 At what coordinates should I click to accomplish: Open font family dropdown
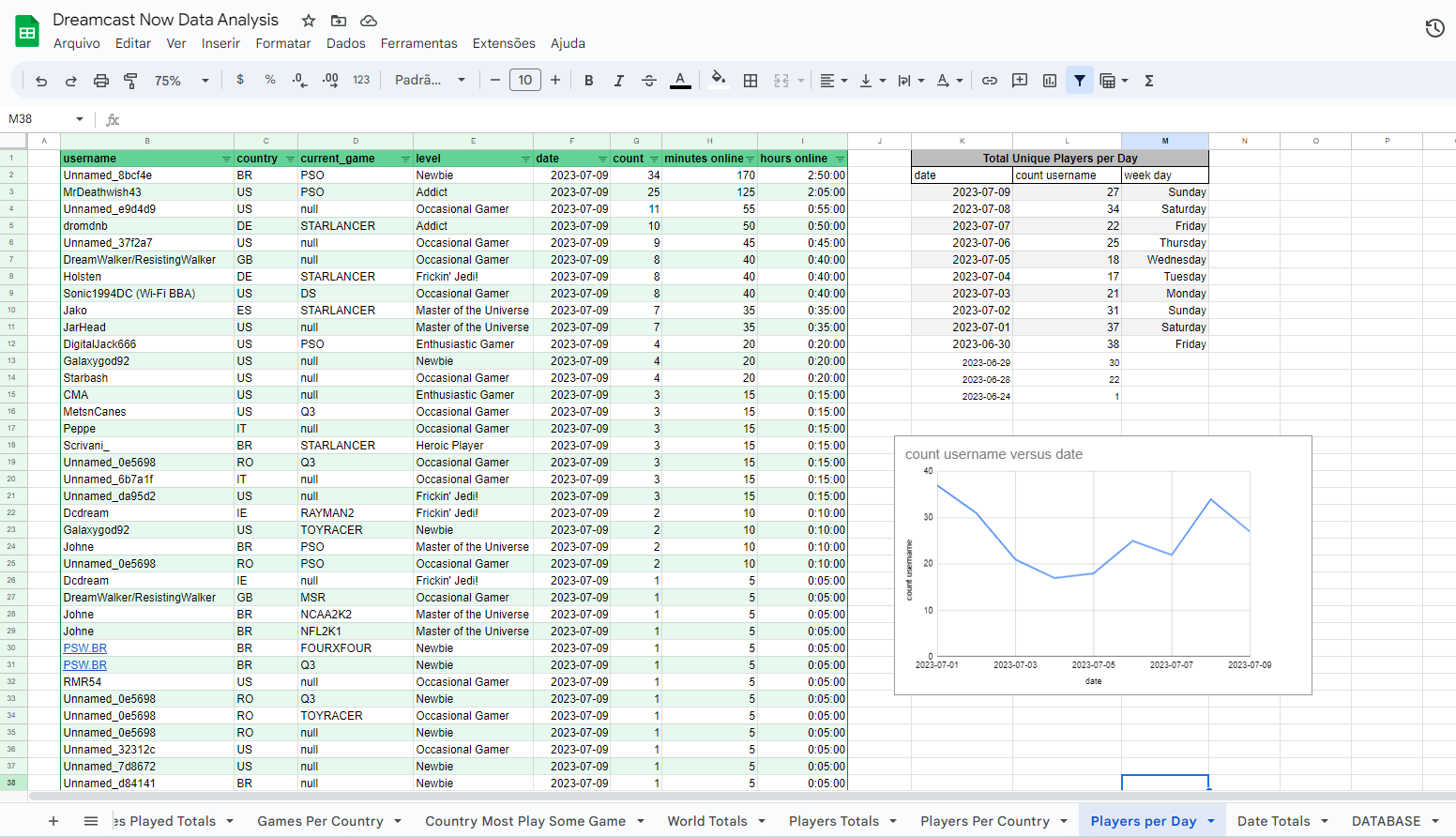coord(430,81)
